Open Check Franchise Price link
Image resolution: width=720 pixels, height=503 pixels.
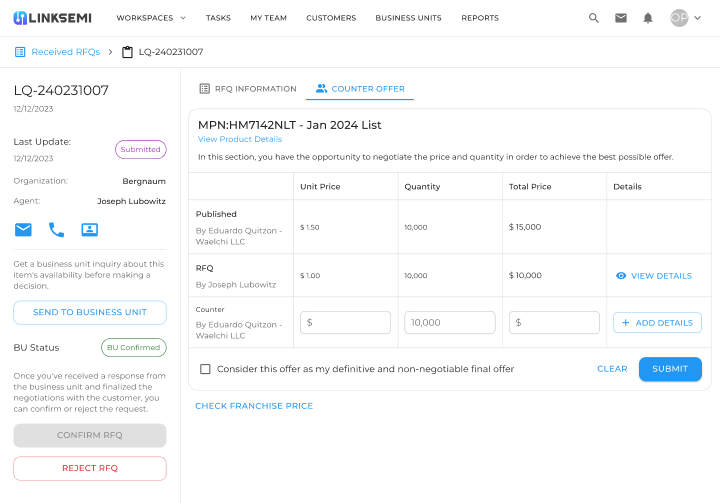(x=254, y=406)
